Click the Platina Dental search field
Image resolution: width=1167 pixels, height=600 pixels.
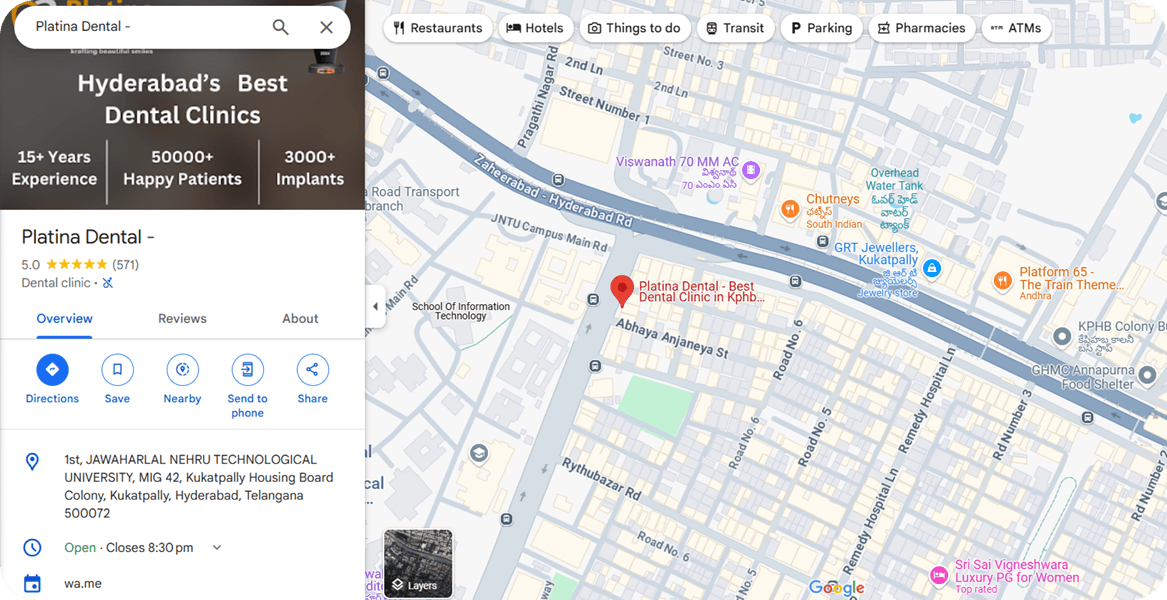(140, 27)
